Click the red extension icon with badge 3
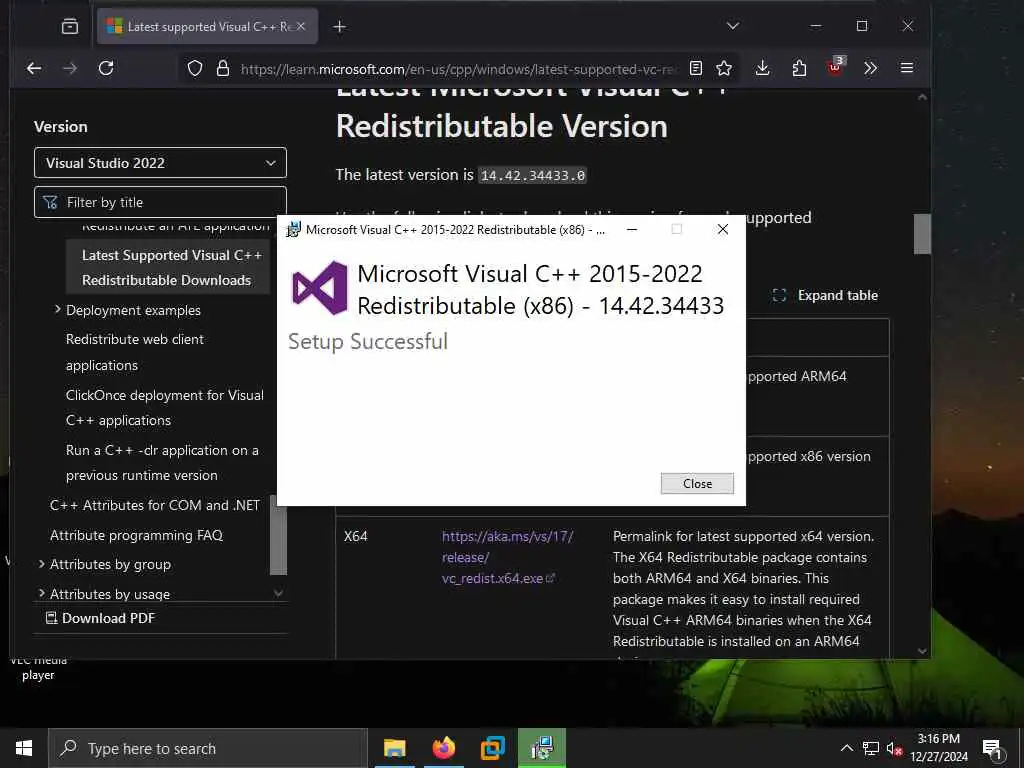The height and width of the screenshot is (768, 1024). pyautogui.click(x=835, y=67)
